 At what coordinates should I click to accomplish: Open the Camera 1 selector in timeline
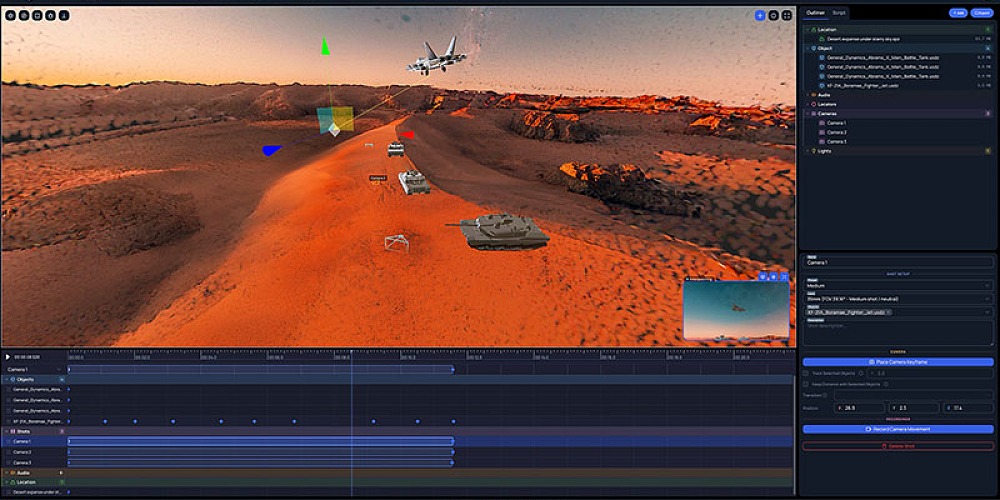point(33,369)
